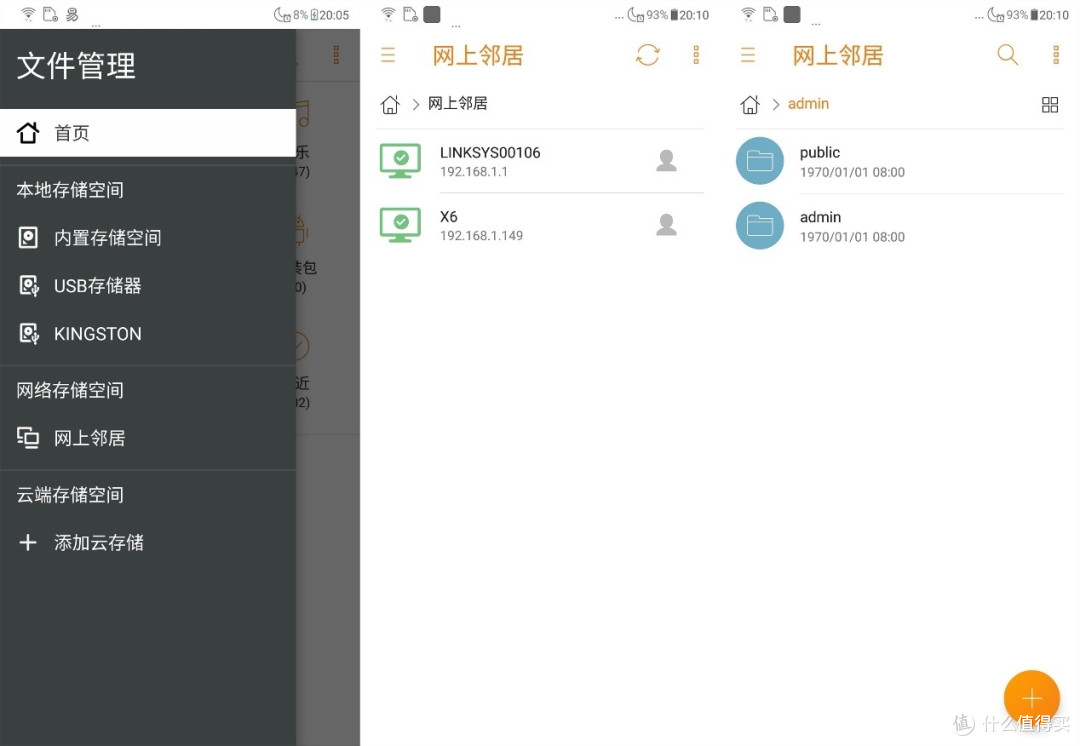Switch to grid view layout

point(1050,105)
